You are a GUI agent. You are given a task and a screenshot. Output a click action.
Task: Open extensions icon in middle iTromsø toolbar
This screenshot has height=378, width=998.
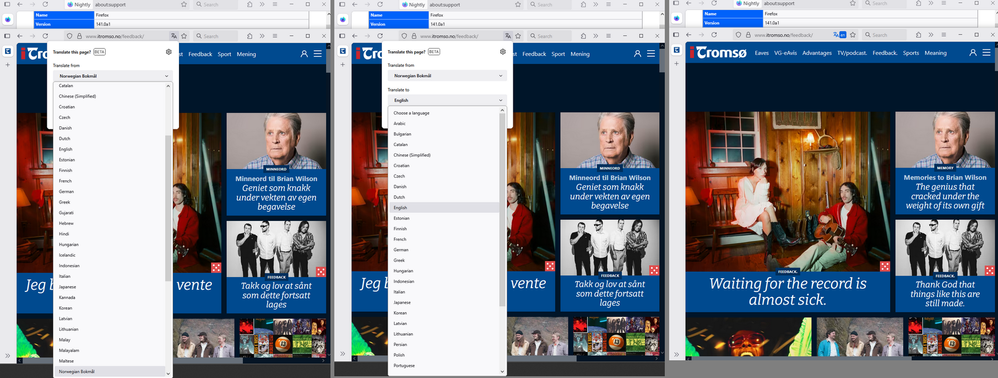pos(584,36)
